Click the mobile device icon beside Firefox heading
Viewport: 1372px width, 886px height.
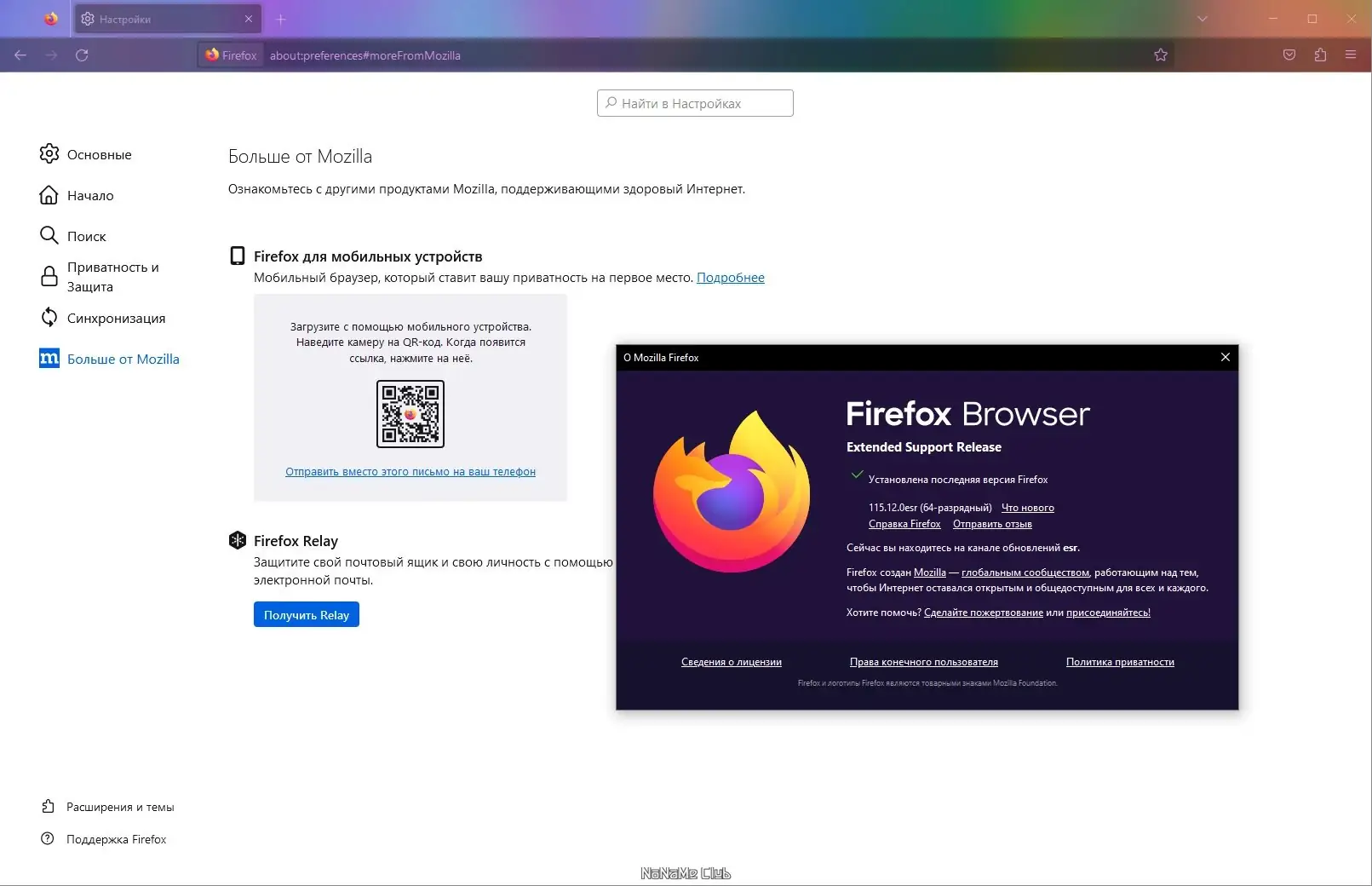[x=238, y=256]
